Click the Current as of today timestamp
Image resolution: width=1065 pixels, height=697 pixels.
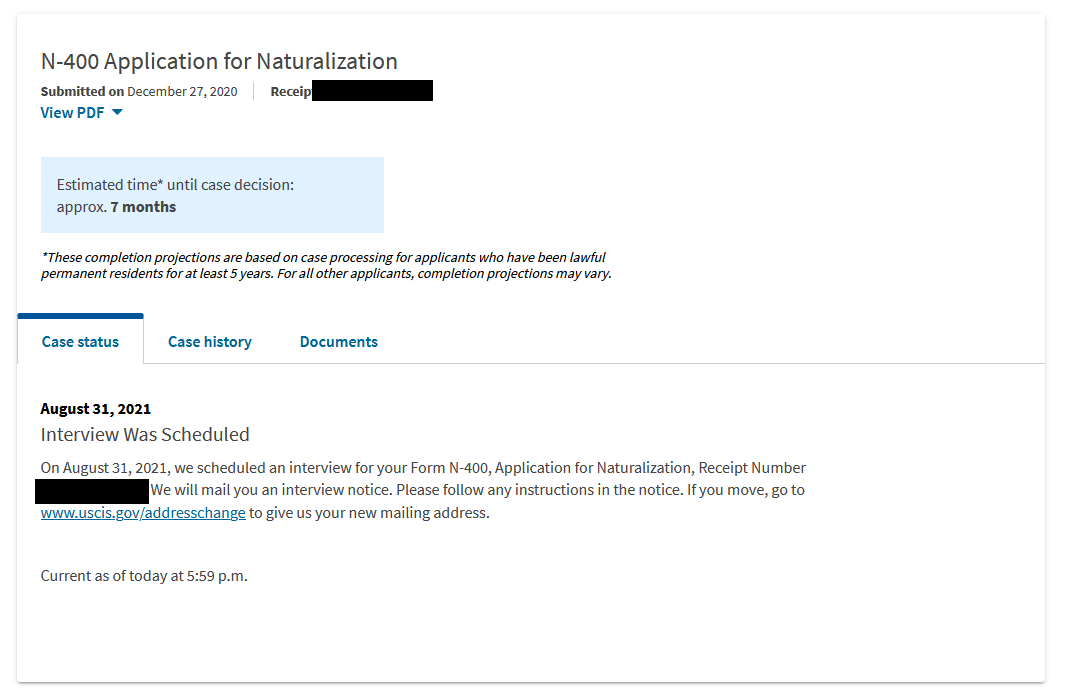pyautogui.click(x=144, y=575)
